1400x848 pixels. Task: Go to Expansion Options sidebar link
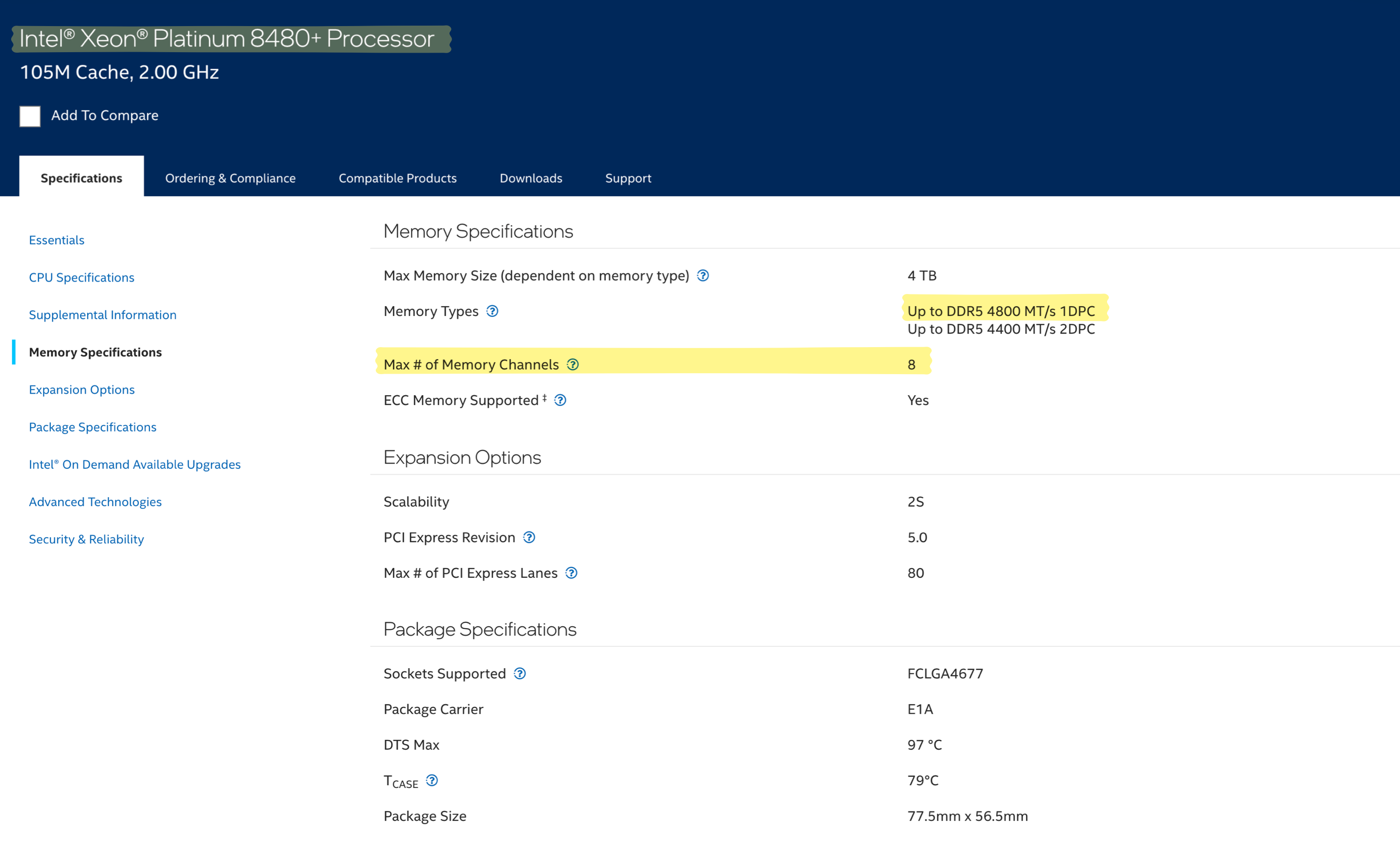[82, 390]
